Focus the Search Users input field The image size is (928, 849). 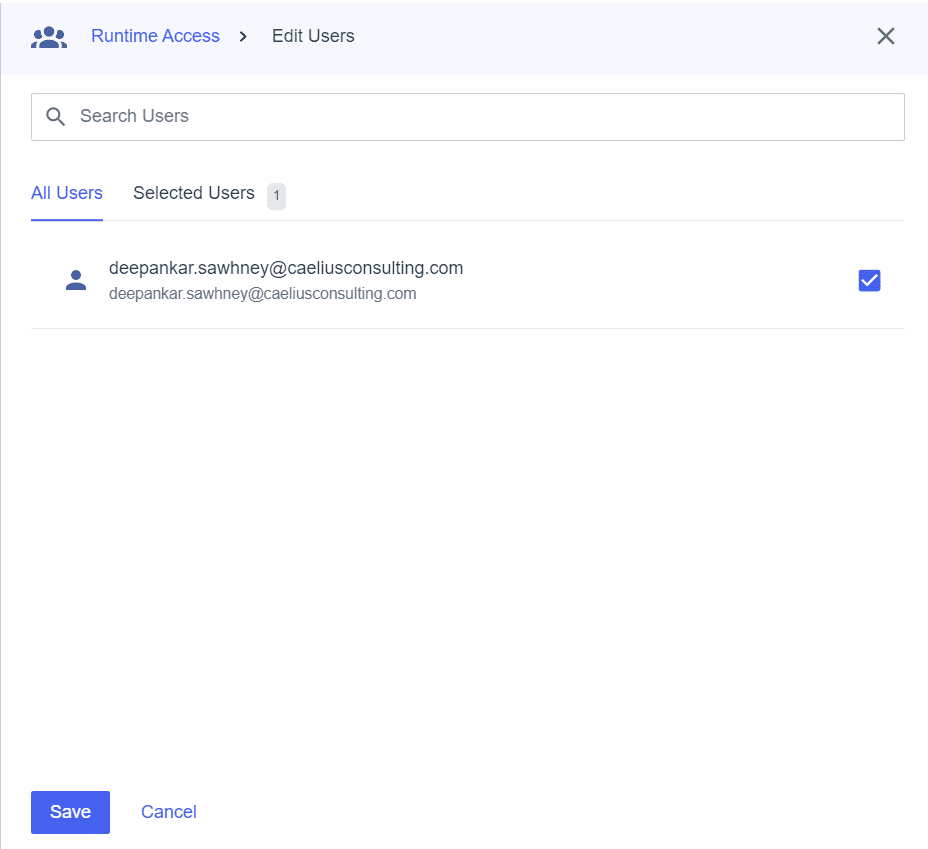pos(468,117)
